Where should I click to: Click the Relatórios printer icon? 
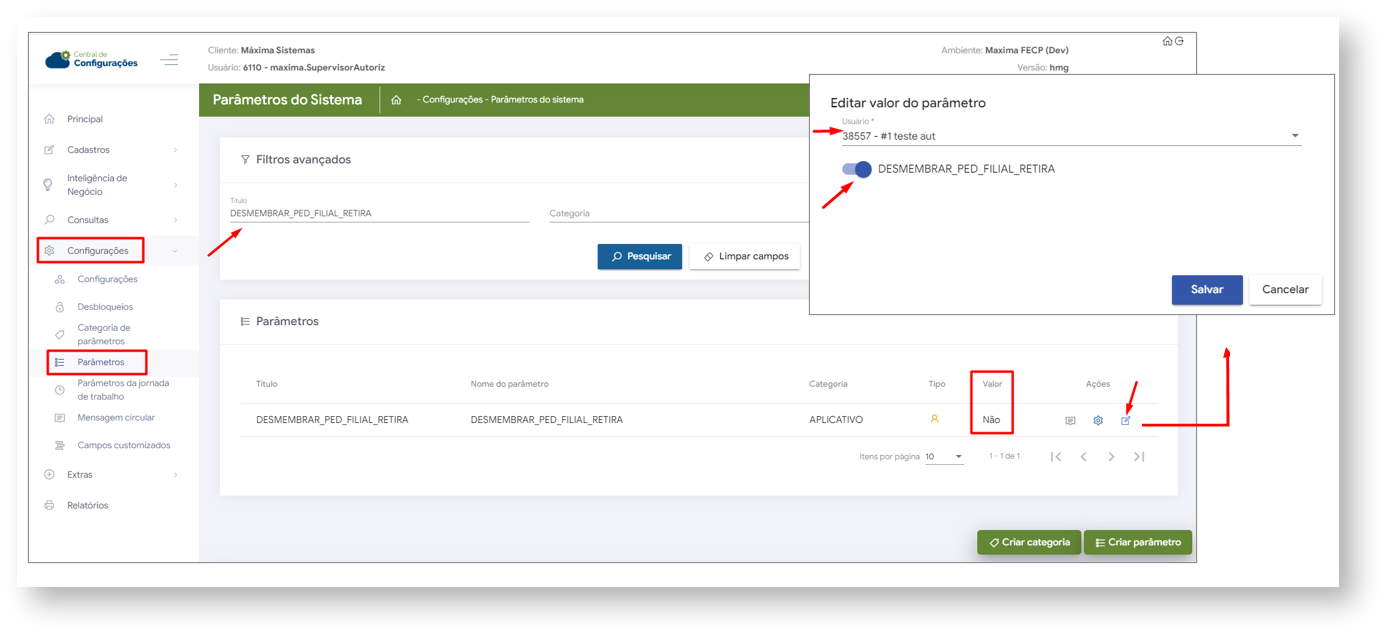coord(49,506)
